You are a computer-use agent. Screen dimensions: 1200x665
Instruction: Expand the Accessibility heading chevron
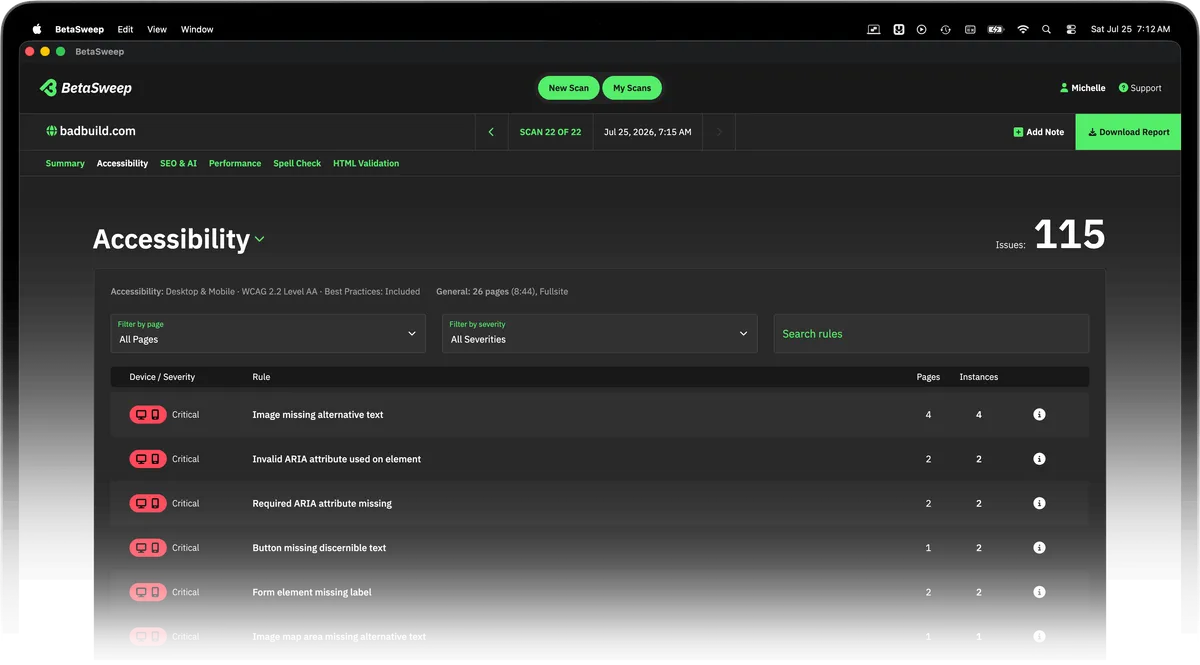[x=260, y=240]
